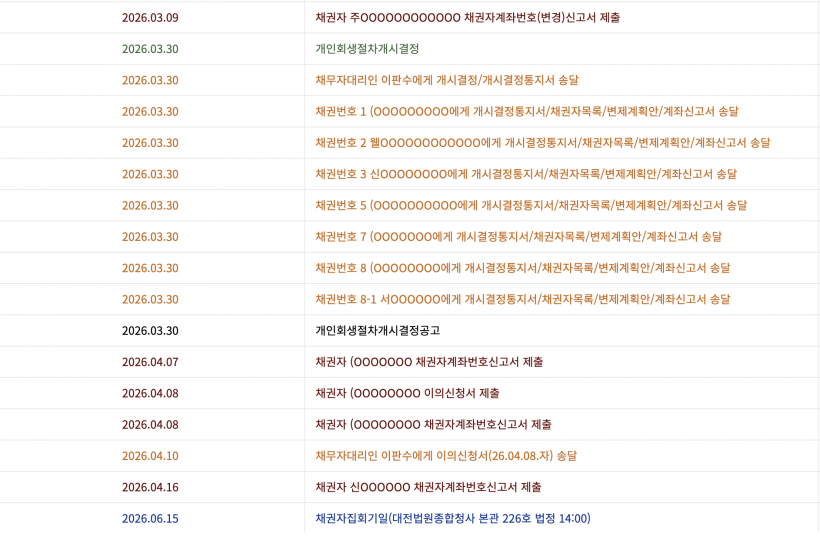820x547 pixels.
Task: Click the 2026.04.08 채권자계좌번호신고서 제출 entry
Action: [434, 425]
